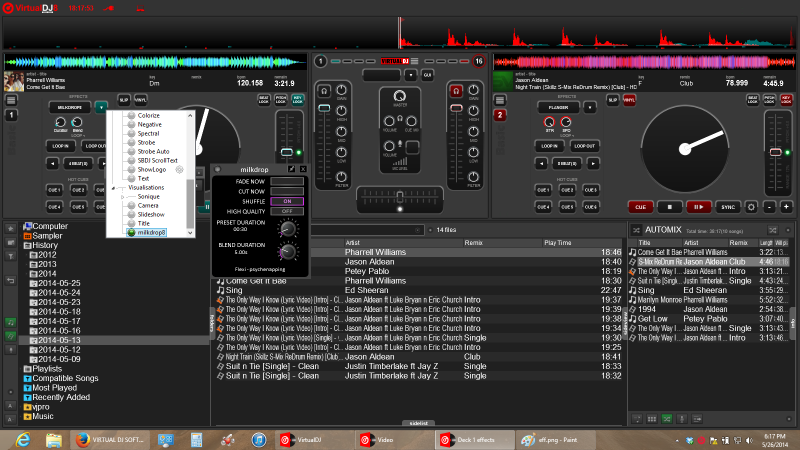Click deck 2 CUE 1 hot cue
The height and width of the screenshot is (450, 800).
543,190
